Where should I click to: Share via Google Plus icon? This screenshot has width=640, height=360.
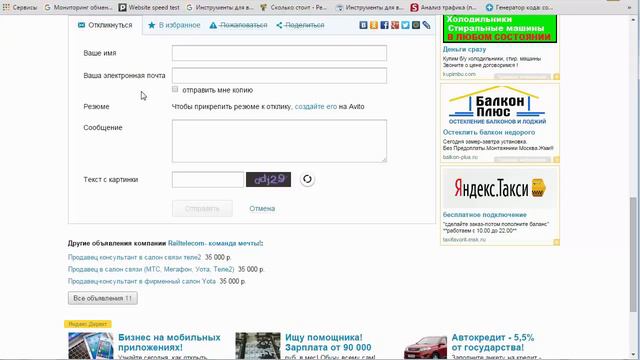(395, 25)
